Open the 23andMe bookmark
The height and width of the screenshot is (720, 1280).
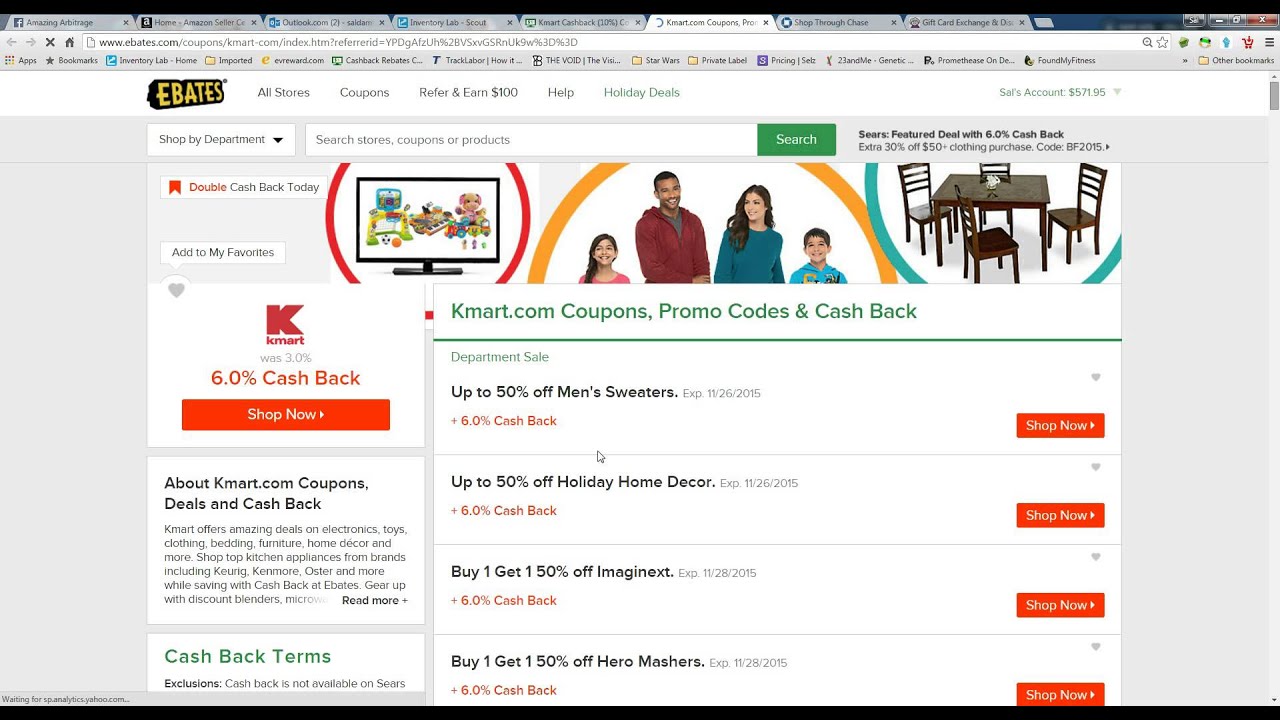point(869,60)
